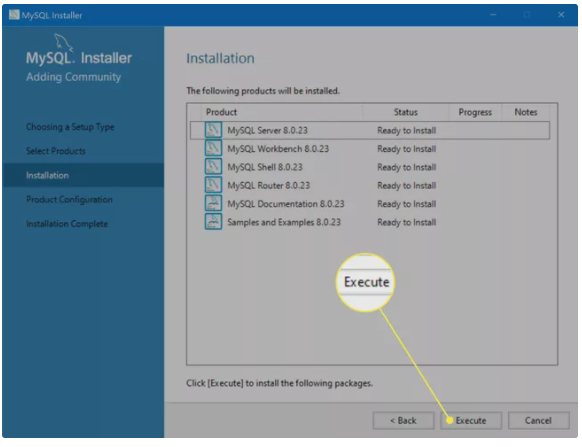Click the MySQL Server 8.0.23 product icon
This screenshot has width=582, height=447.
[213, 130]
